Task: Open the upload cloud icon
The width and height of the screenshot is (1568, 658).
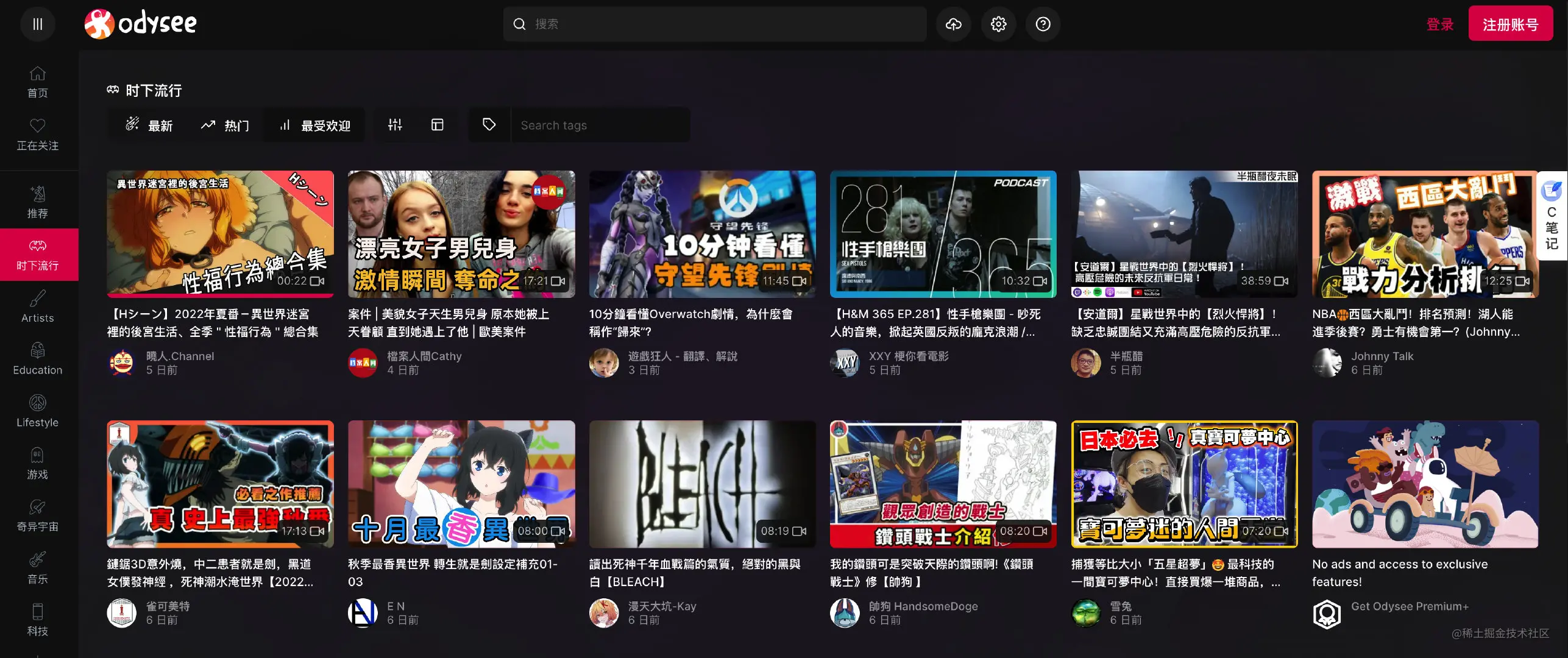Action: (953, 24)
